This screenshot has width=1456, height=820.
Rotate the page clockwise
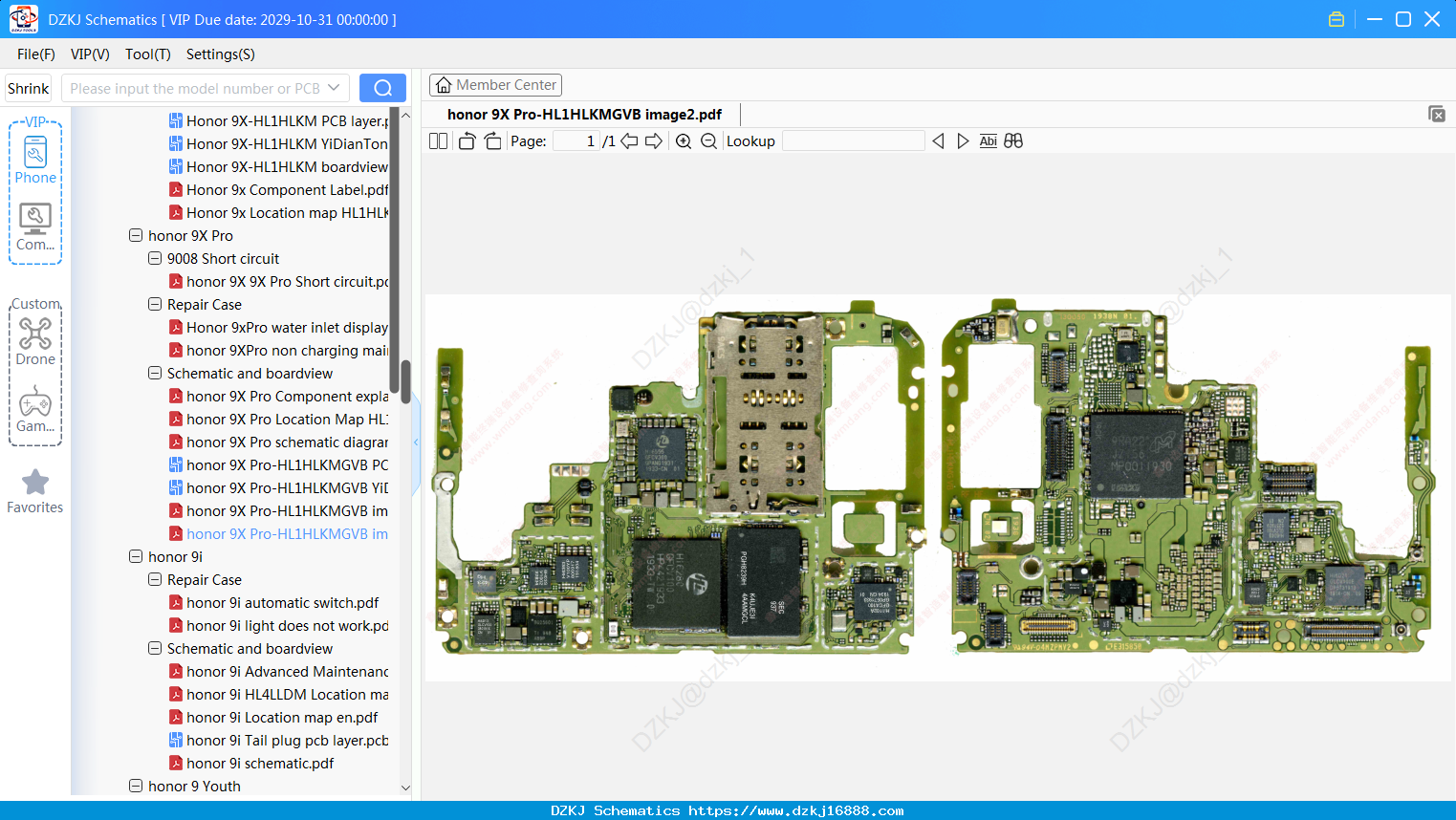(492, 141)
